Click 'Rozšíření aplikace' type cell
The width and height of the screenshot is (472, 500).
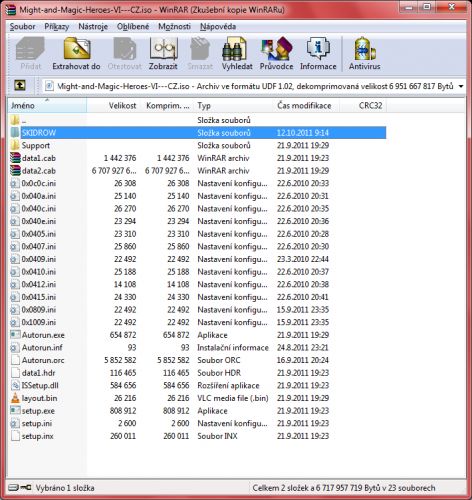[228, 386]
